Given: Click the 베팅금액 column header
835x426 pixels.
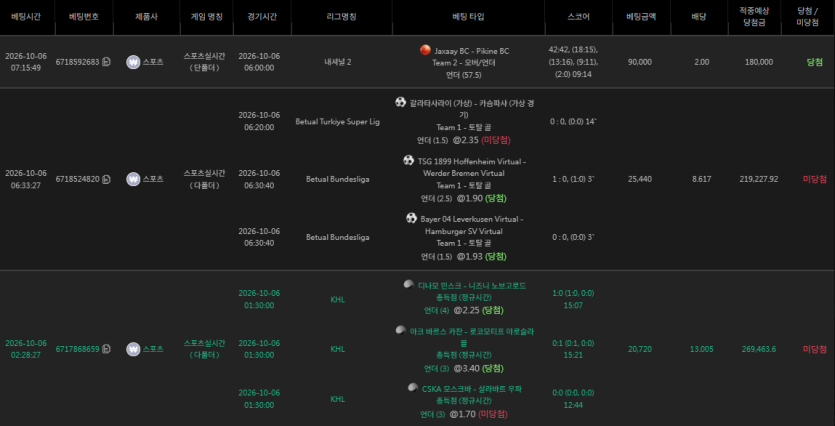Looking at the screenshot, I should 641,16.
